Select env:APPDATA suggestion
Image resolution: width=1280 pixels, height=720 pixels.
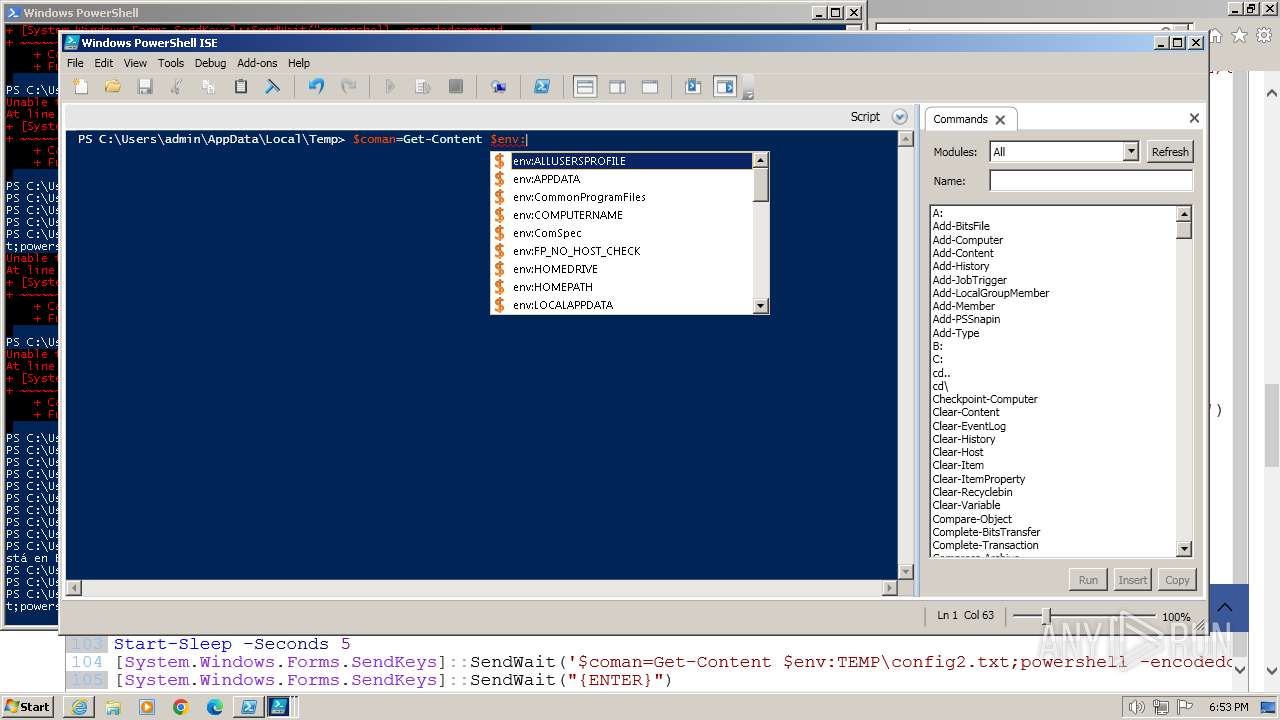tap(621, 179)
